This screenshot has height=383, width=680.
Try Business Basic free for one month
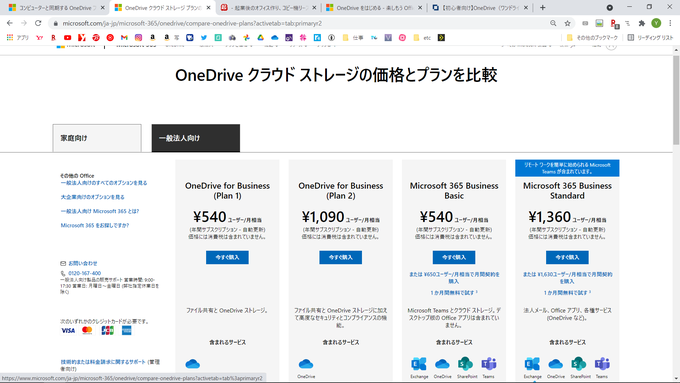[454, 293]
